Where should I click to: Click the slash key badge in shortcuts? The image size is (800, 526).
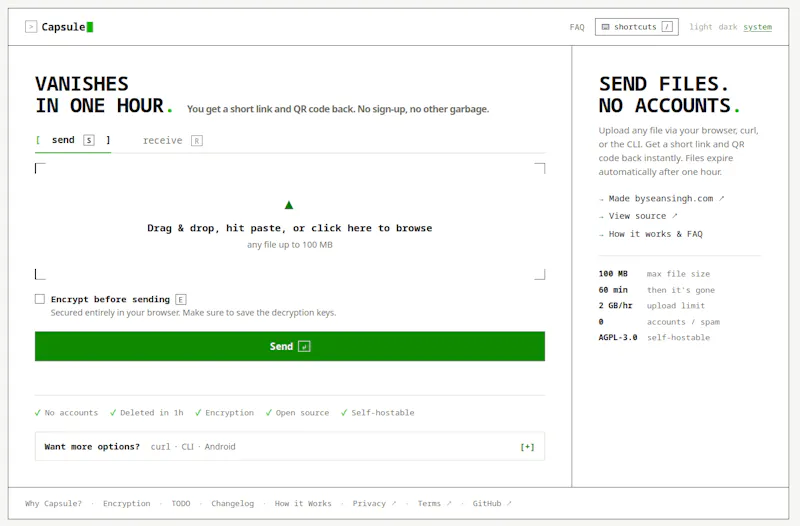[667, 27]
